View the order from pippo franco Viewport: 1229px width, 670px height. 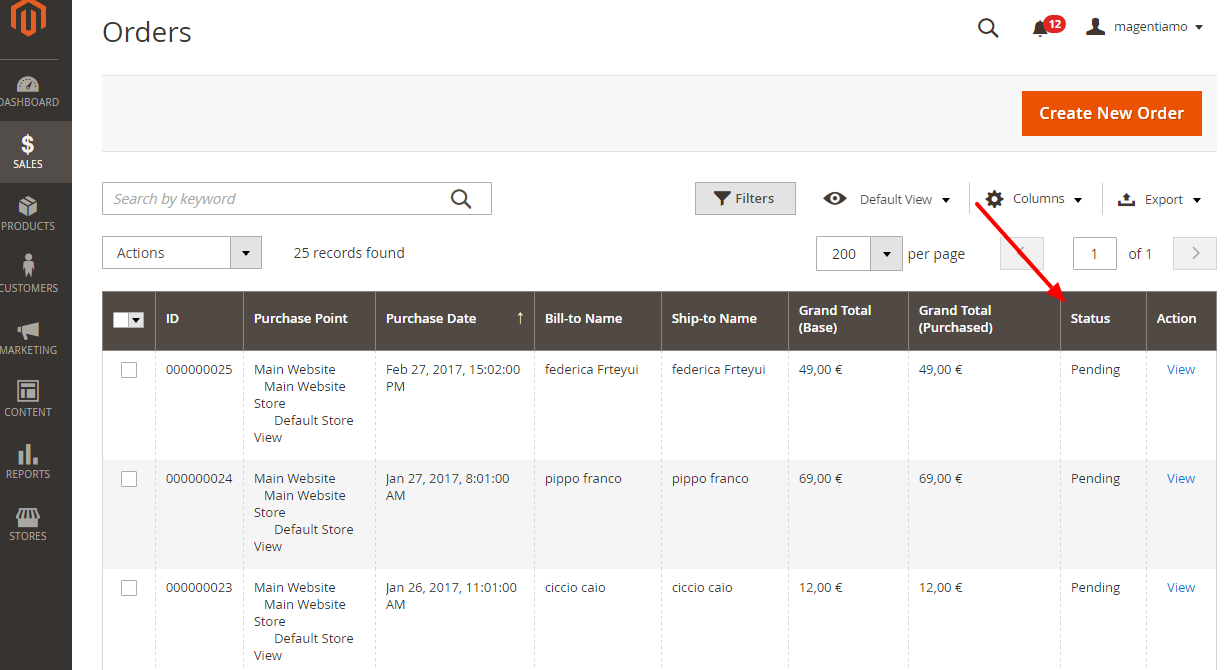1181,478
